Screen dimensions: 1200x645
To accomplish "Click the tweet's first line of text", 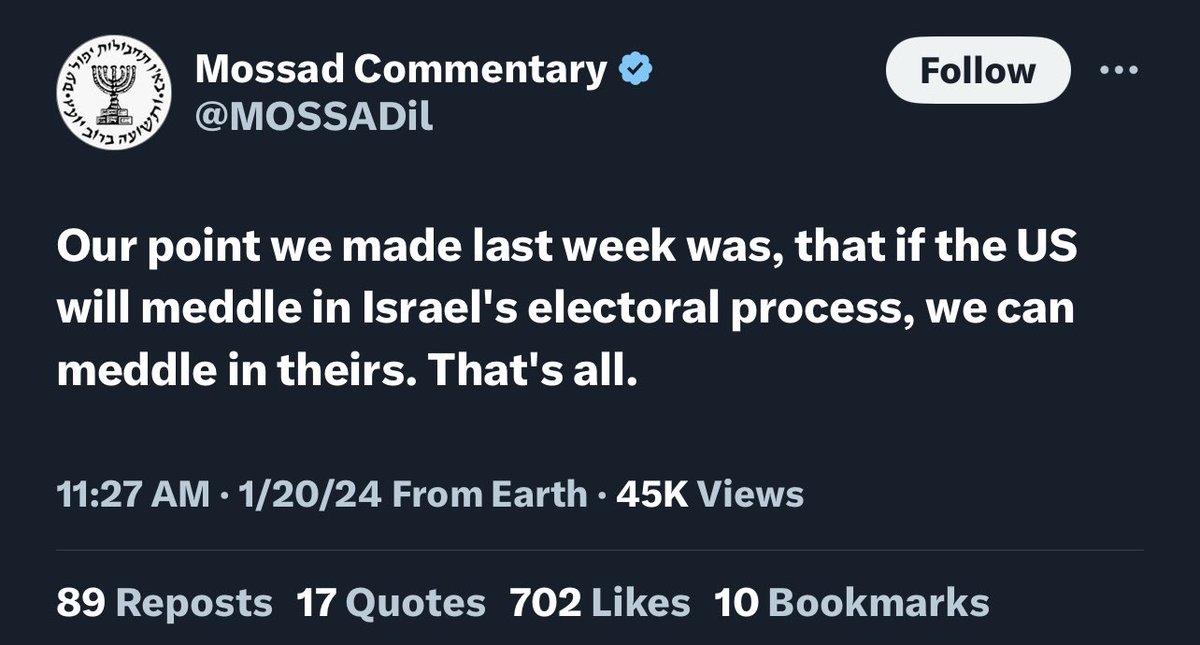I will [566, 250].
